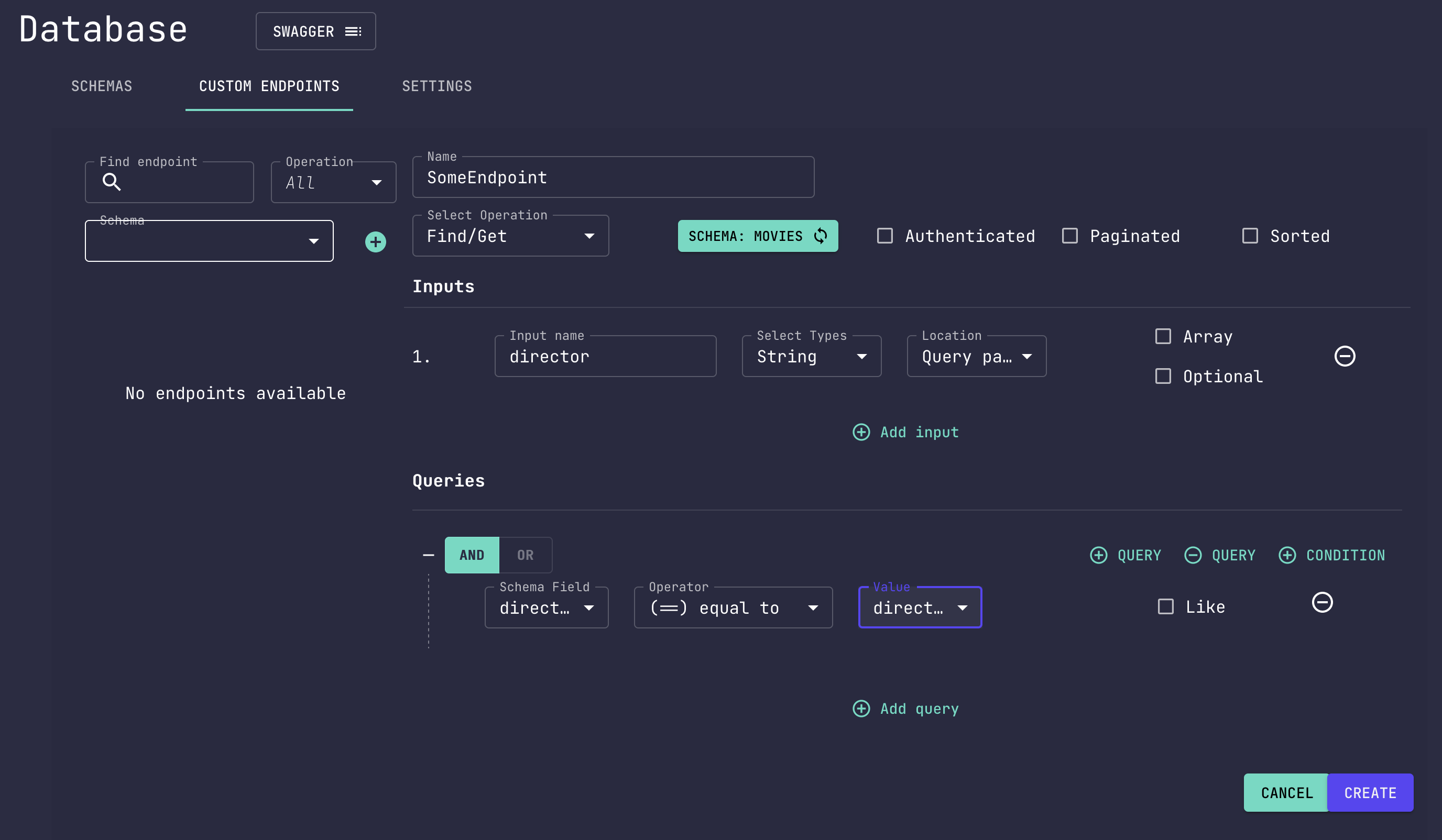Switch to the Schemas tab
This screenshot has width=1442, height=840.
click(x=102, y=86)
